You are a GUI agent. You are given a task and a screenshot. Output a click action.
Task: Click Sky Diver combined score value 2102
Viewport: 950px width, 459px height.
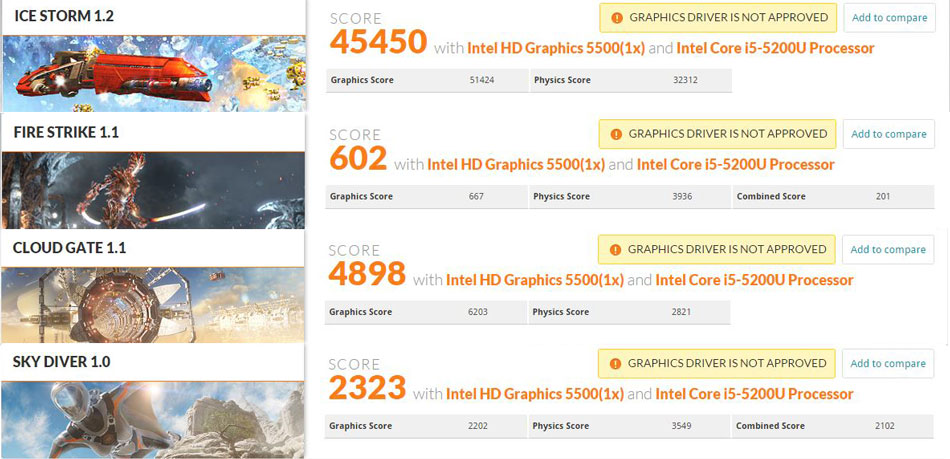[885, 426]
